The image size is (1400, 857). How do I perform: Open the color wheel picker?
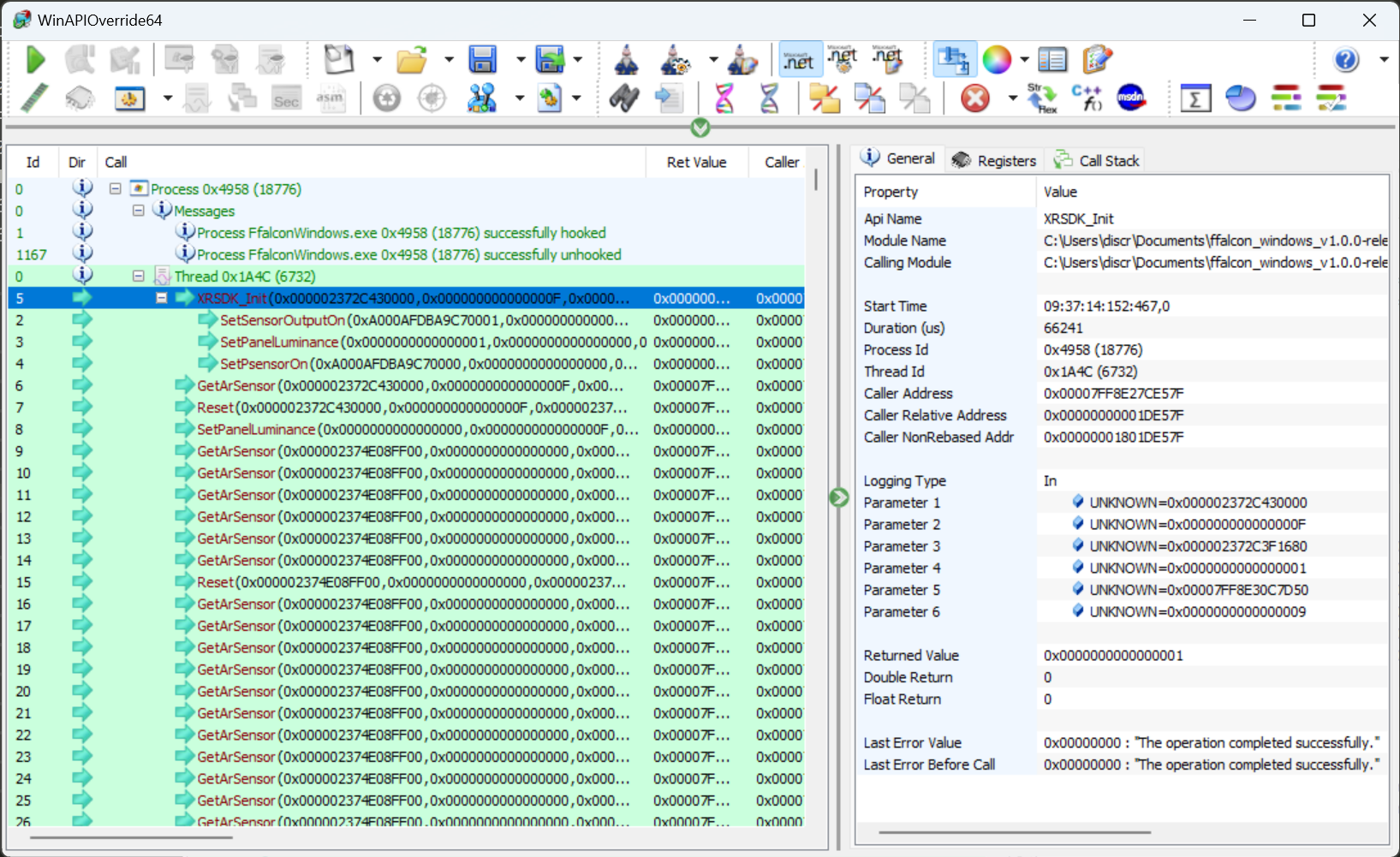[997, 60]
